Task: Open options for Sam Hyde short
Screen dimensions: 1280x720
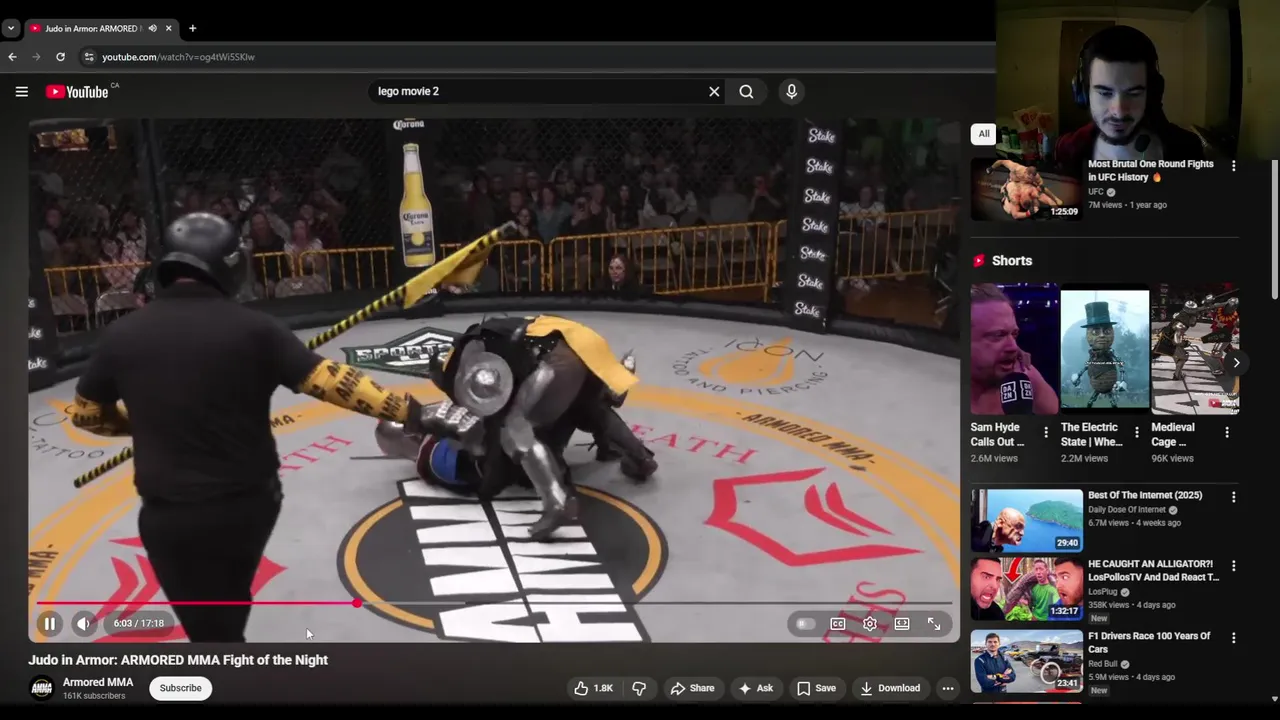Action: (1046, 433)
